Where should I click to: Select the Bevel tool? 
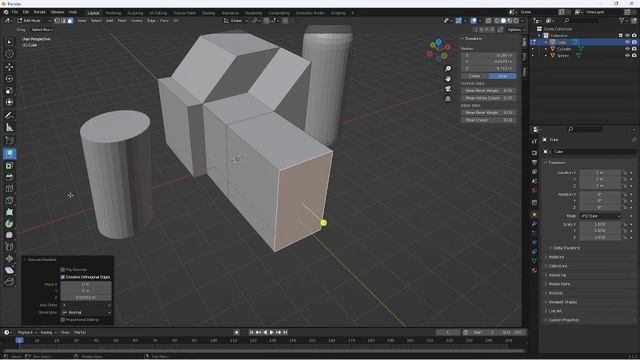(9, 177)
